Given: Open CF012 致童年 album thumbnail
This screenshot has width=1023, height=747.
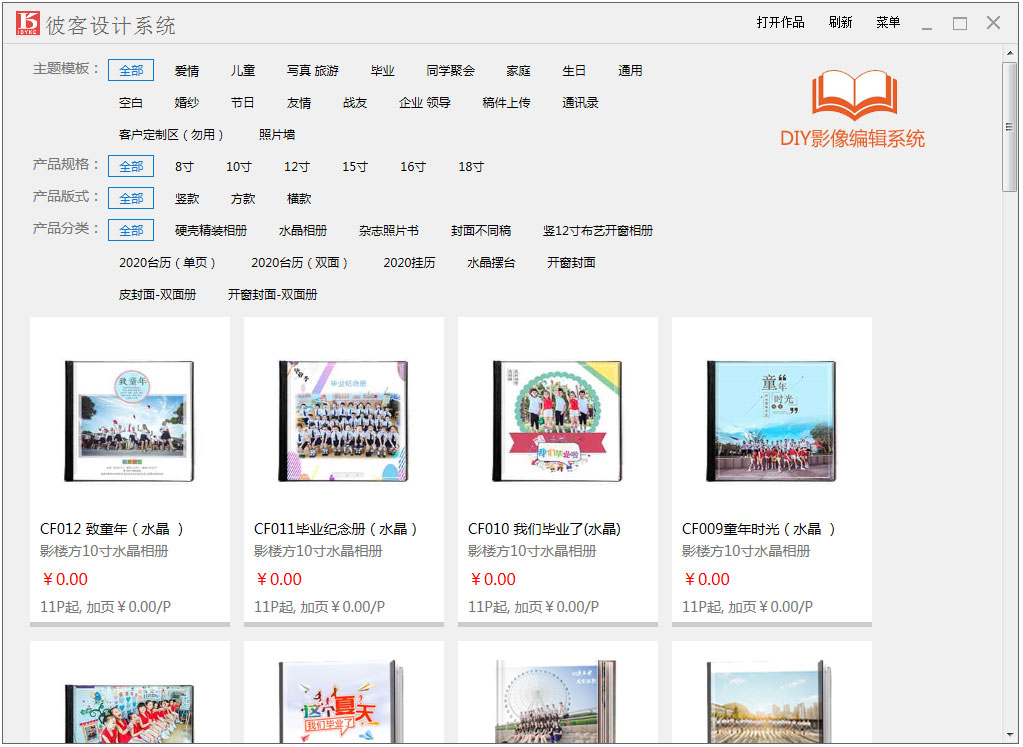Looking at the screenshot, I should pyautogui.click(x=130, y=421).
